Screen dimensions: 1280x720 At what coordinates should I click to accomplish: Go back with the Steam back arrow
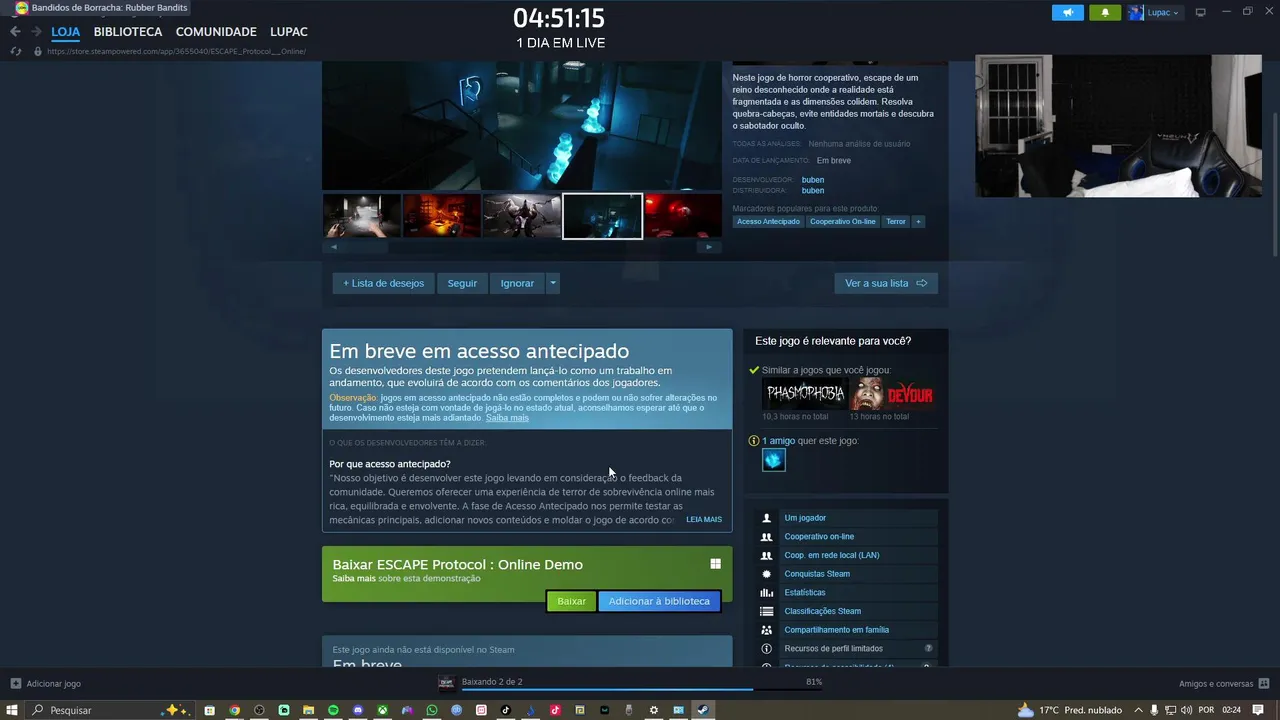click(15, 32)
